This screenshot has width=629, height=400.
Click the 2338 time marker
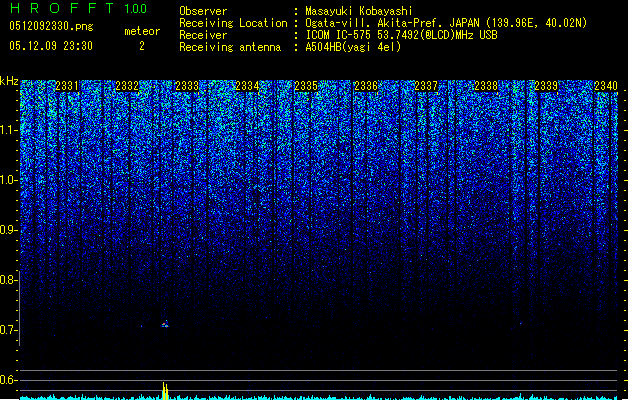486,86
